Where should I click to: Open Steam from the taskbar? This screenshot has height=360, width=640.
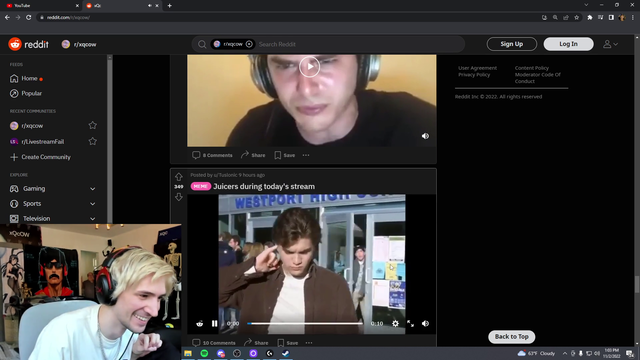[x=285, y=353]
